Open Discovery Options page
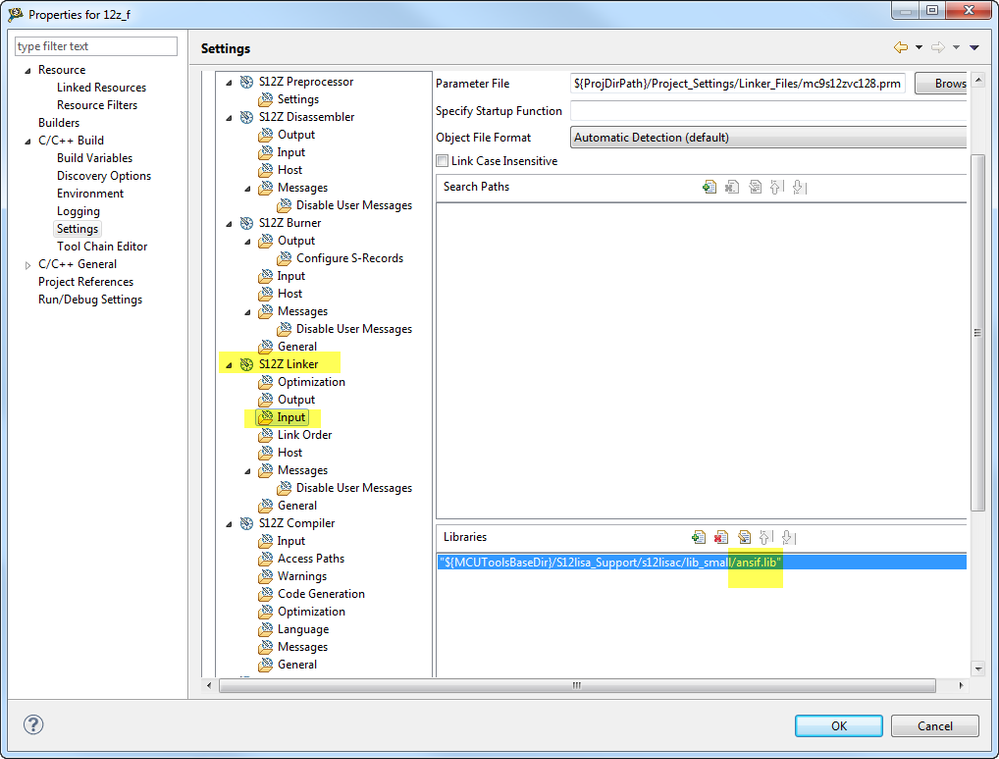Image resolution: width=999 pixels, height=759 pixels. (104, 175)
